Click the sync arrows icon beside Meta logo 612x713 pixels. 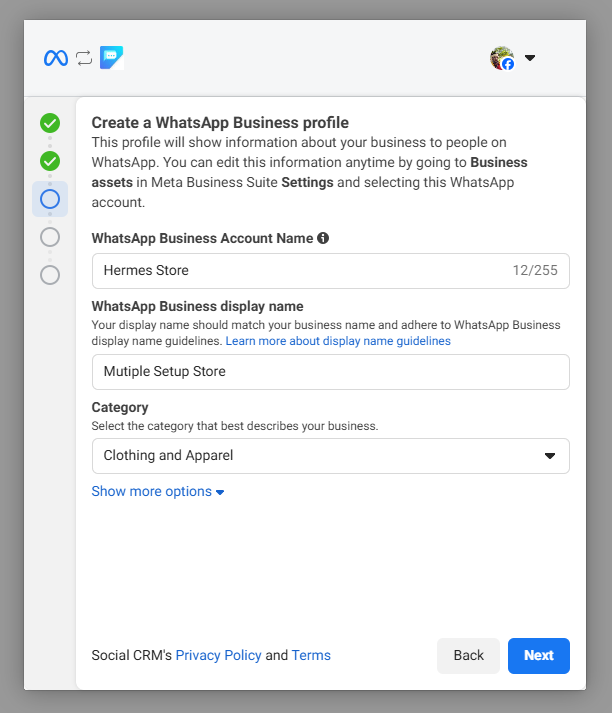84,58
